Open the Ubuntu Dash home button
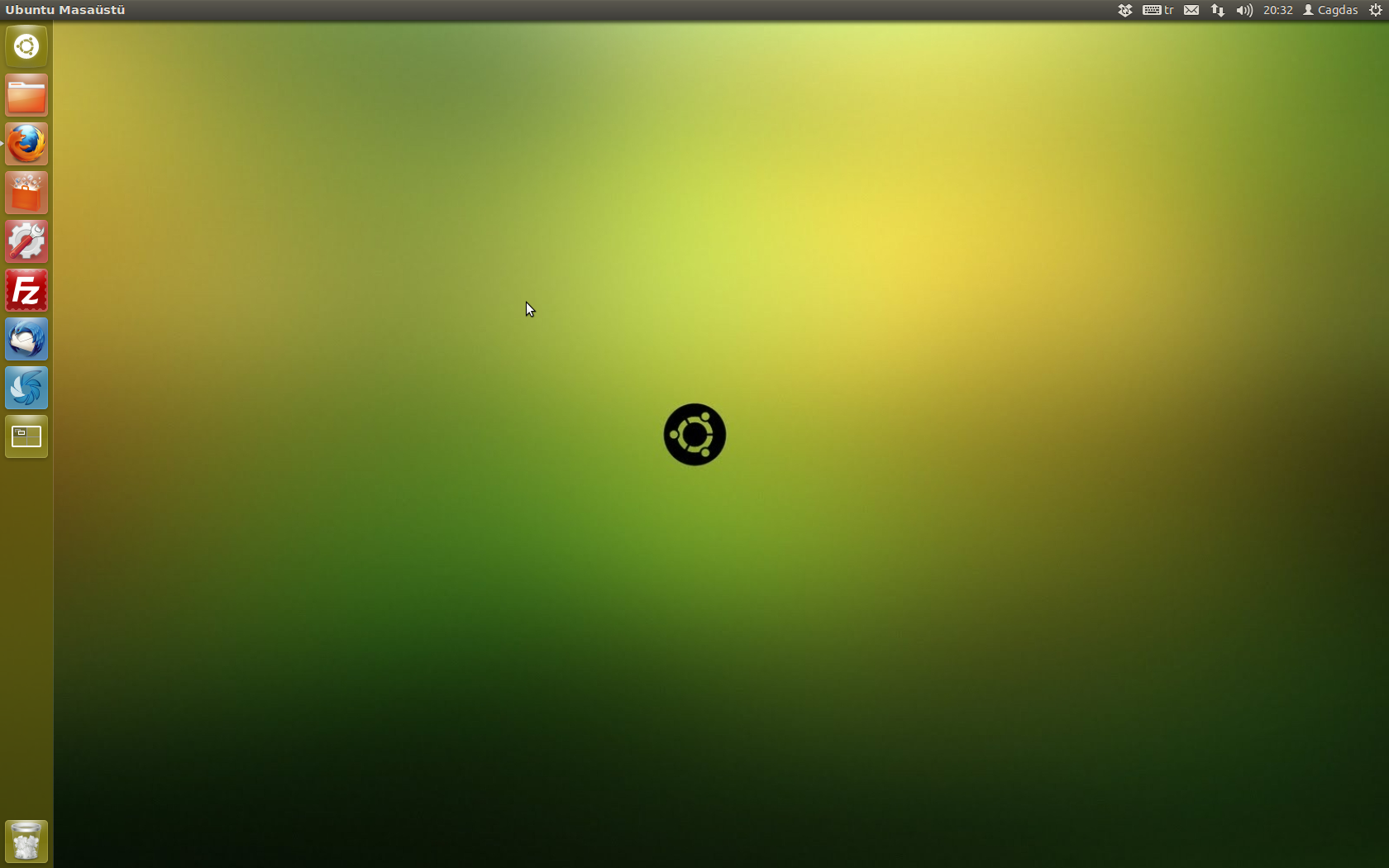This screenshot has height=868, width=1389. [26, 46]
